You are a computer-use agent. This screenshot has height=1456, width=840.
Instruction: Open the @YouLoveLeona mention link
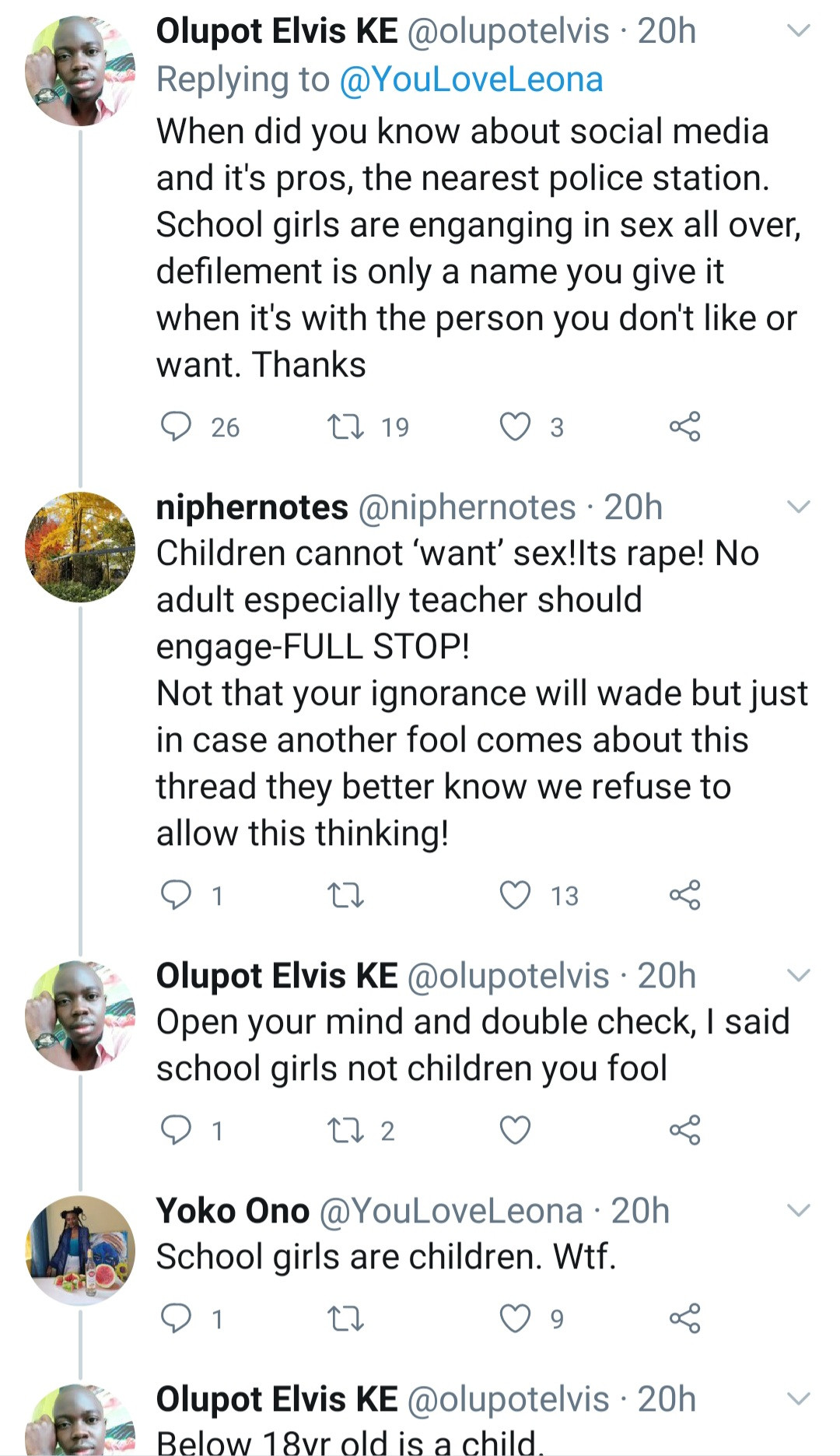click(x=471, y=79)
